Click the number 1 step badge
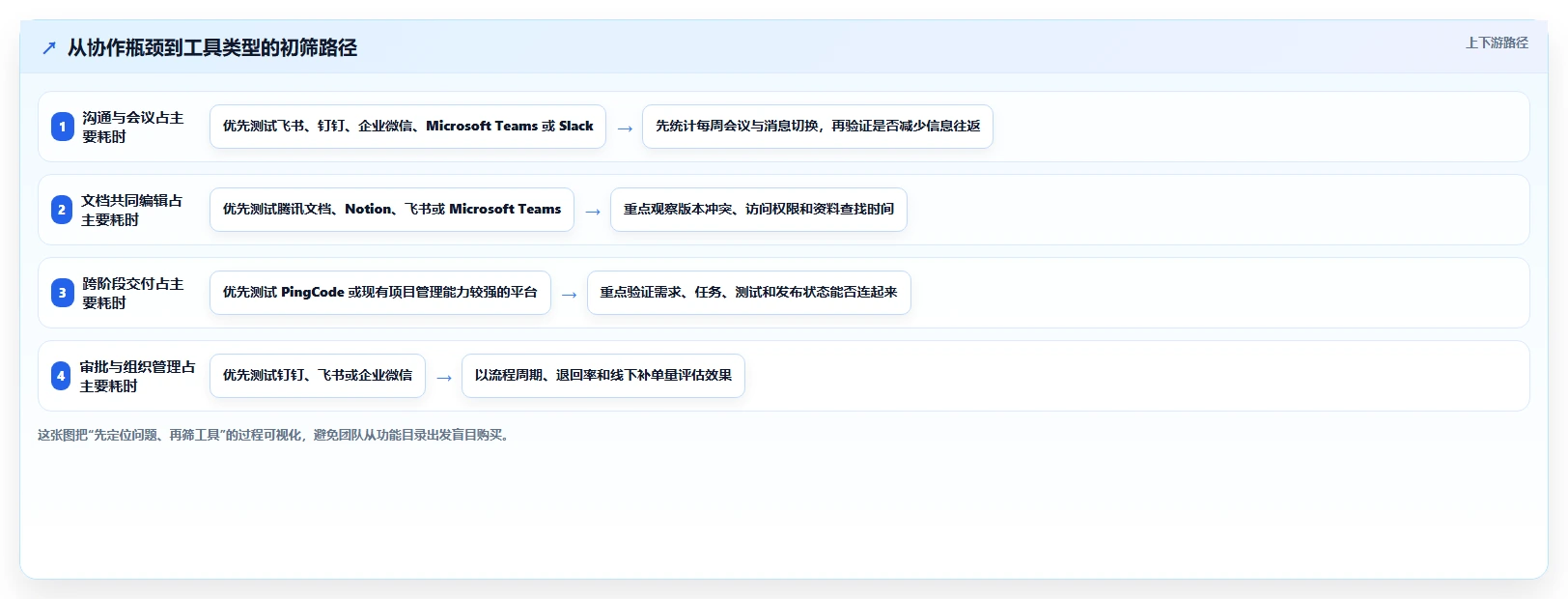 pos(62,127)
